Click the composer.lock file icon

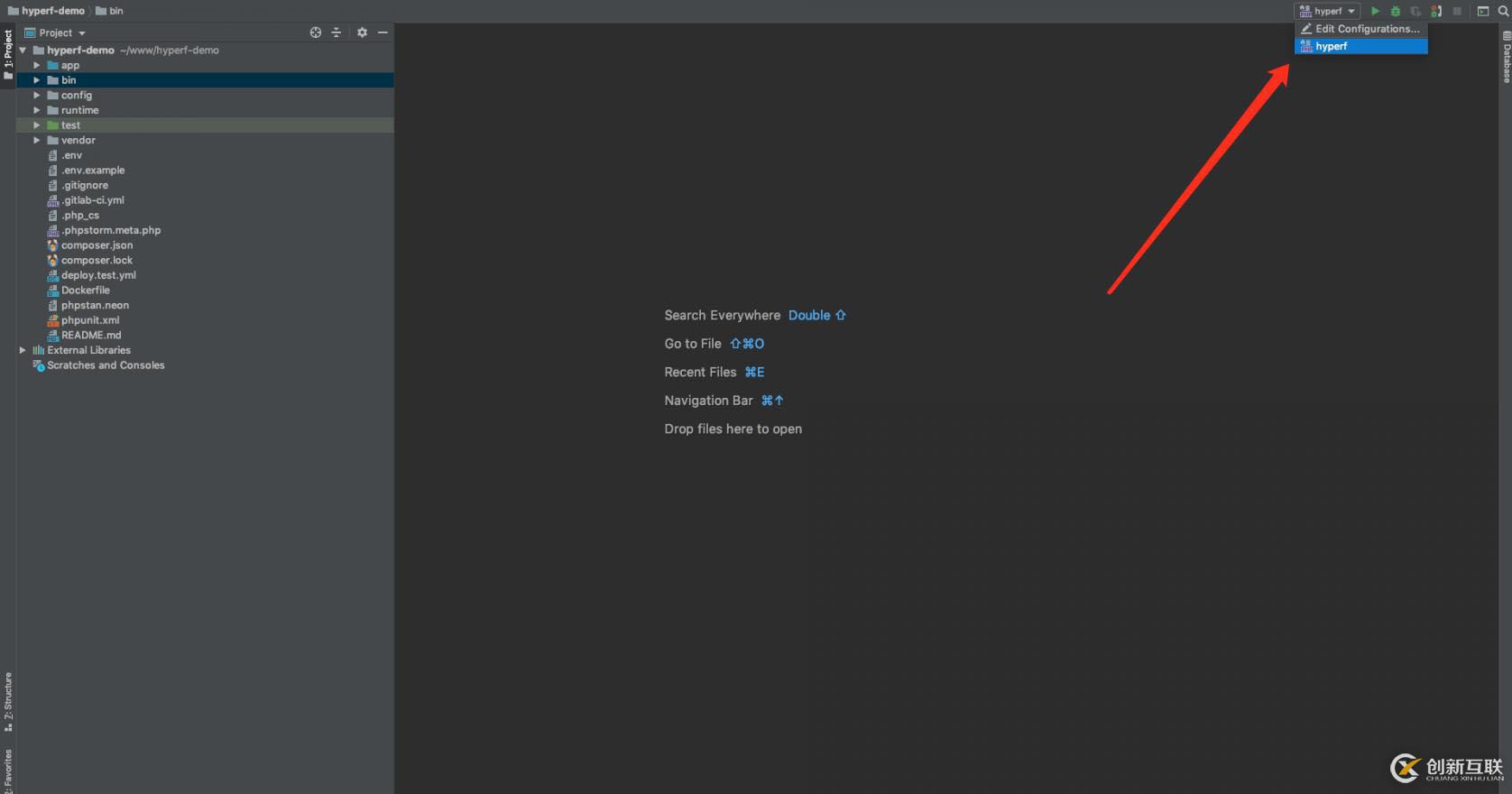[x=52, y=261]
